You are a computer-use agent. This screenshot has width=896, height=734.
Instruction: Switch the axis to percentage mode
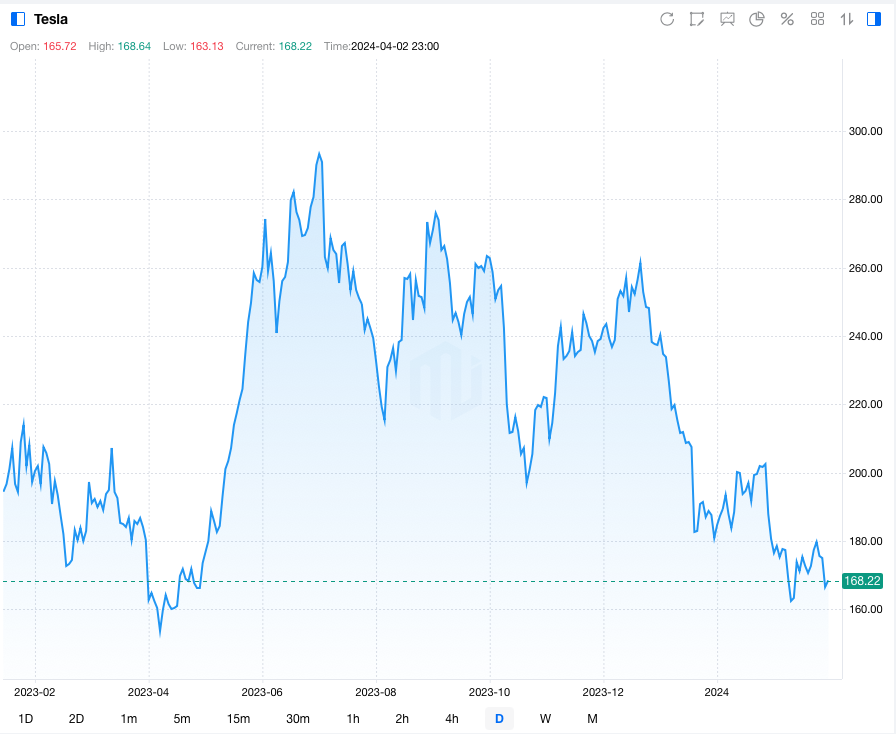[787, 19]
